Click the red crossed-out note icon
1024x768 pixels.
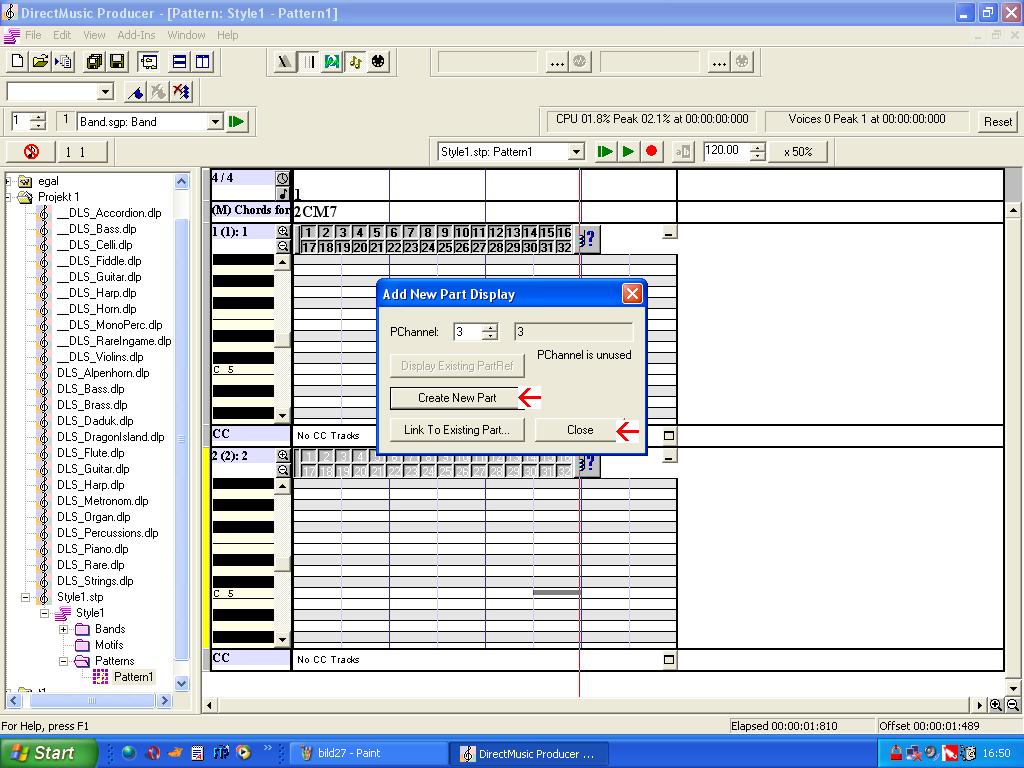pyautogui.click(x=31, y=152)
